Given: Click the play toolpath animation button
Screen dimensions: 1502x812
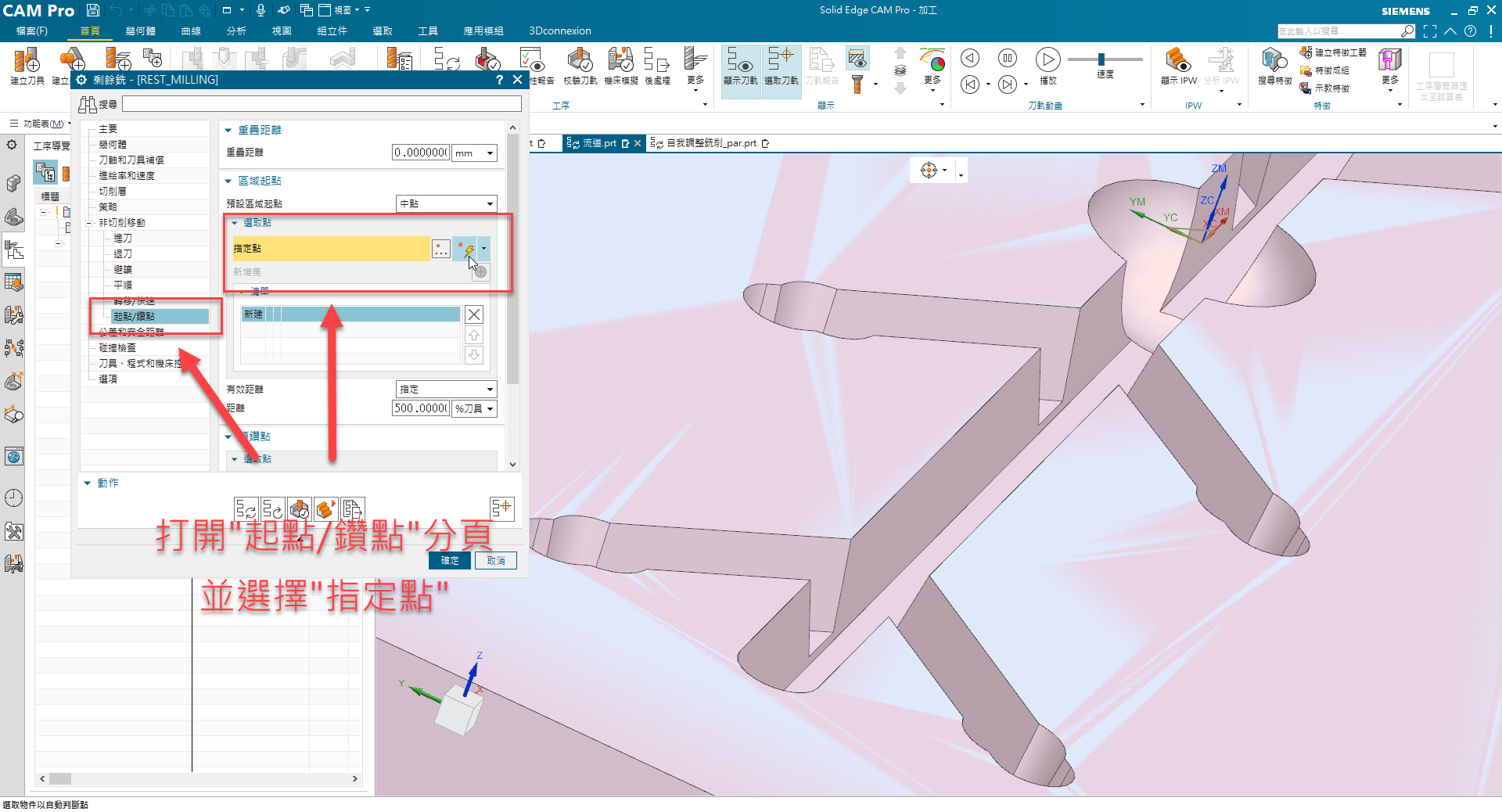Looking at the screenshot, I should pyautogui.click(x=1047, y=59).
